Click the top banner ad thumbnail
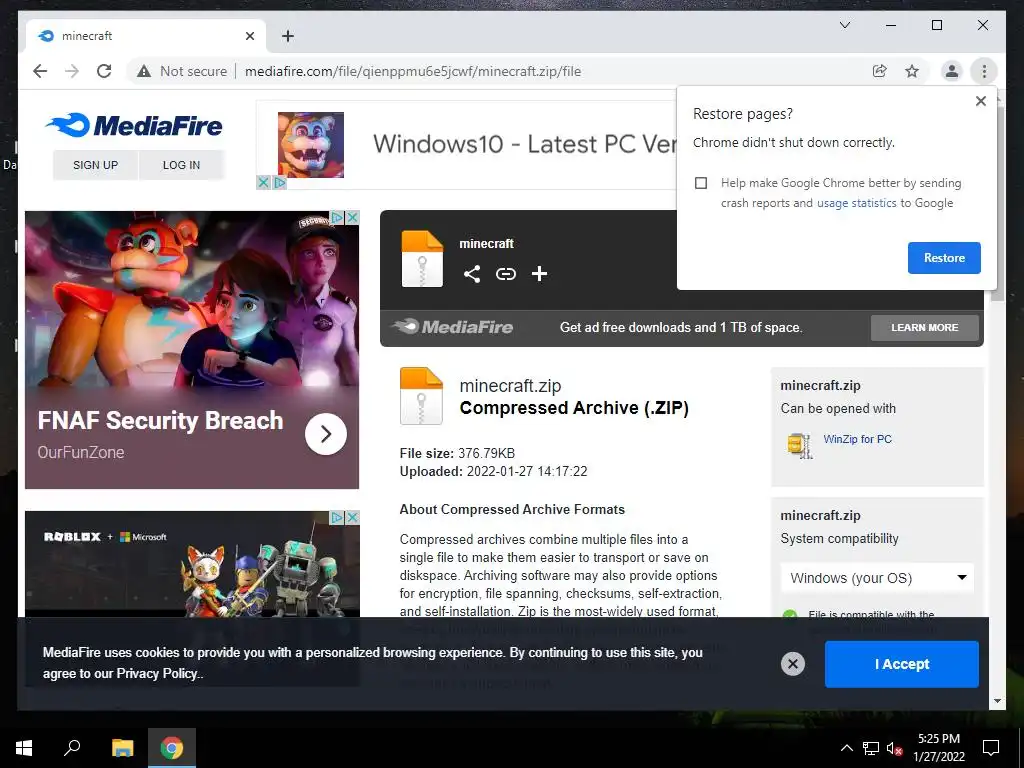This screenshot has width=1024, height=768. tap(311, 145)
